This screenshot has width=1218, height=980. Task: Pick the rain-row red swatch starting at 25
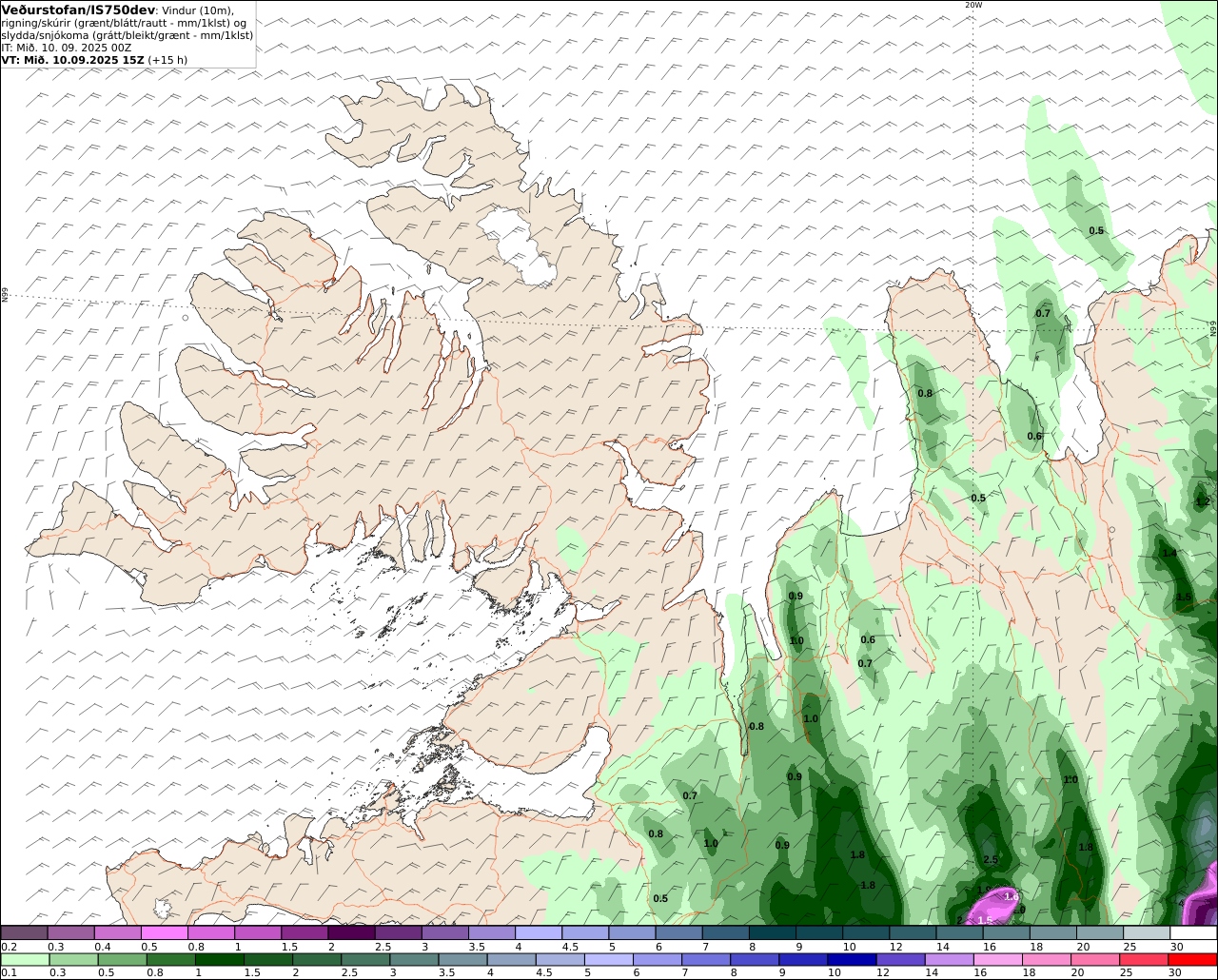coord(1144,959)
